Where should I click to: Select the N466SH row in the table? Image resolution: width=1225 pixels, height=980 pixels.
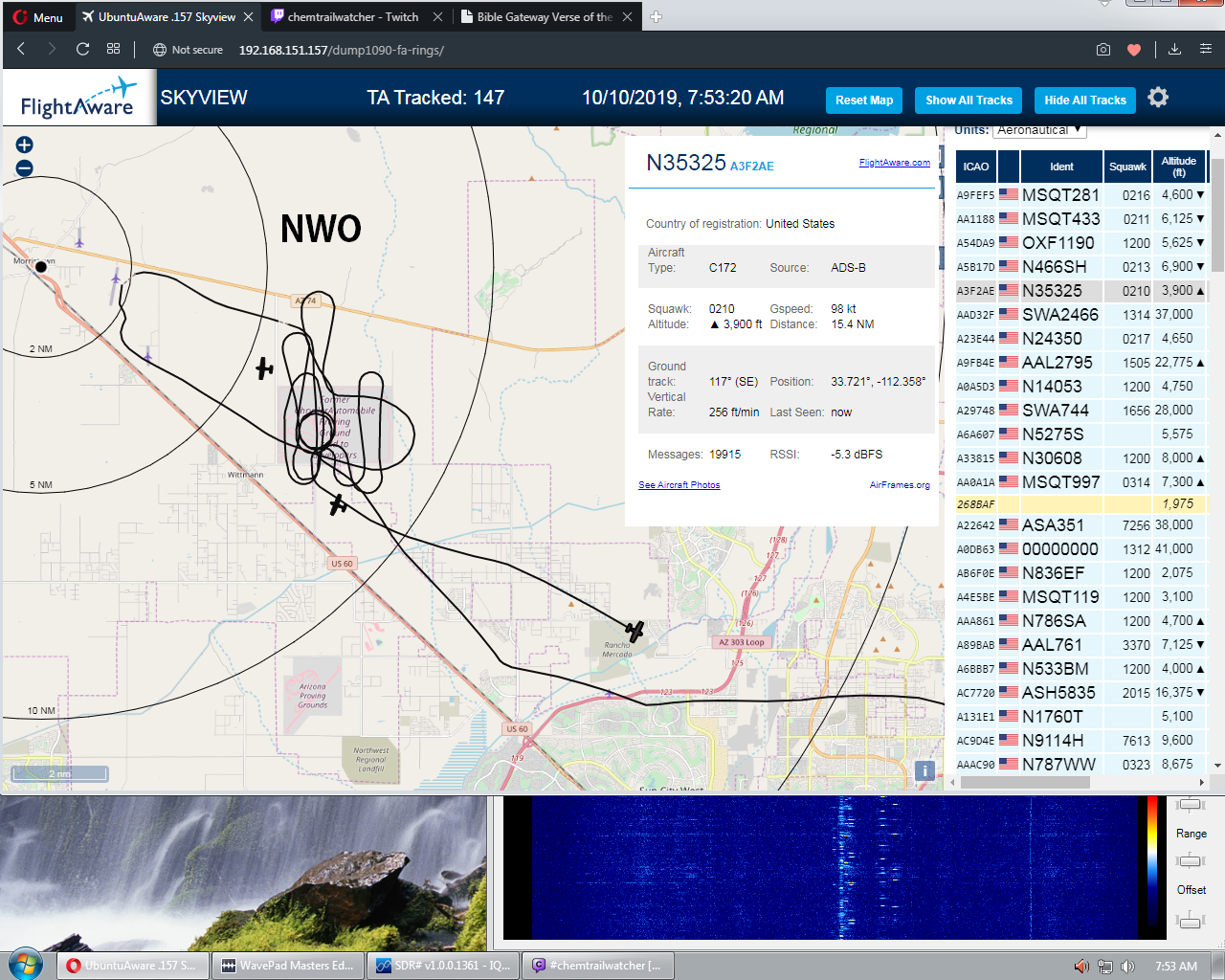pyautogui.click(x=1081, y=267)
